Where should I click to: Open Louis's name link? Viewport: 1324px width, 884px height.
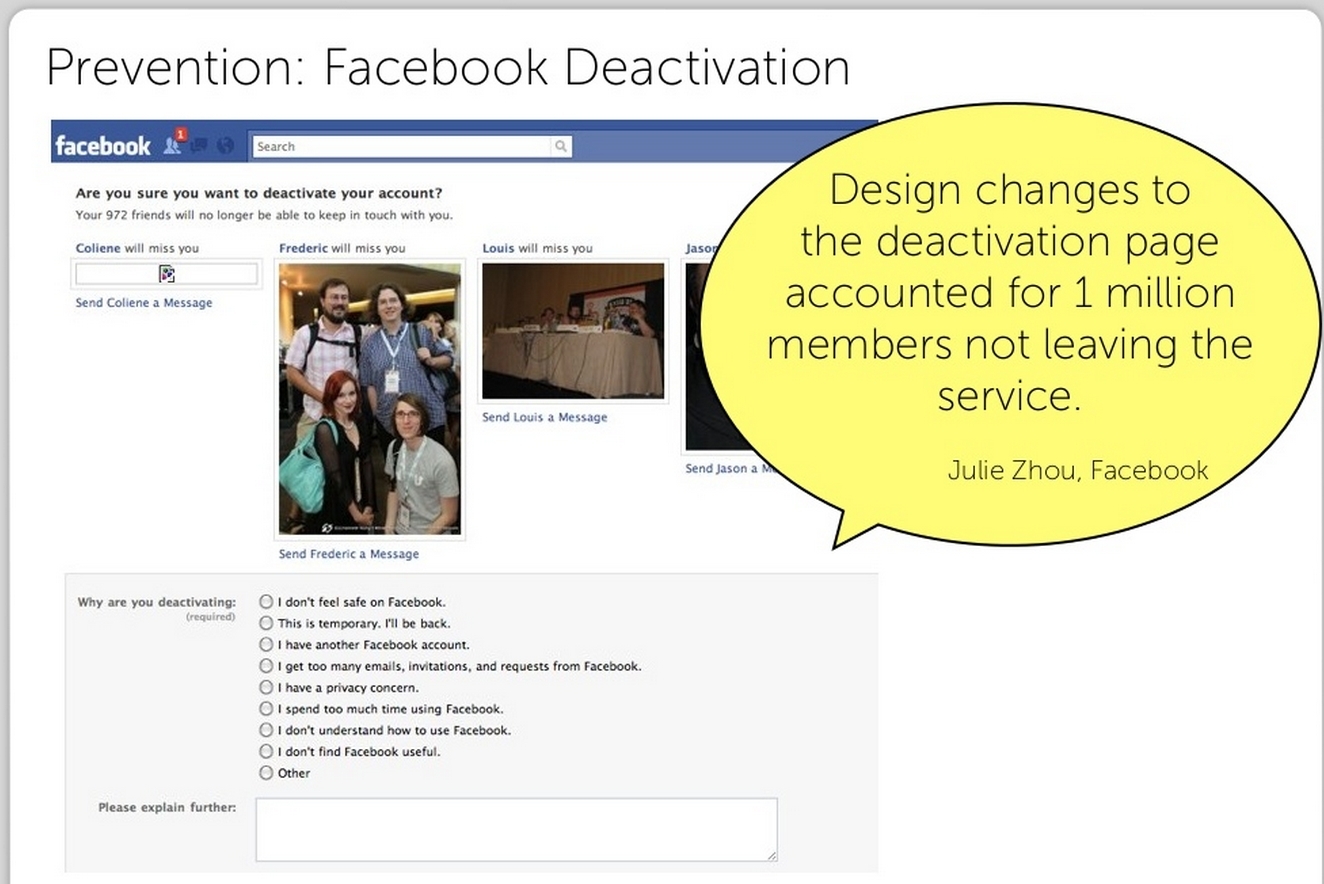[x=498, y=248]
